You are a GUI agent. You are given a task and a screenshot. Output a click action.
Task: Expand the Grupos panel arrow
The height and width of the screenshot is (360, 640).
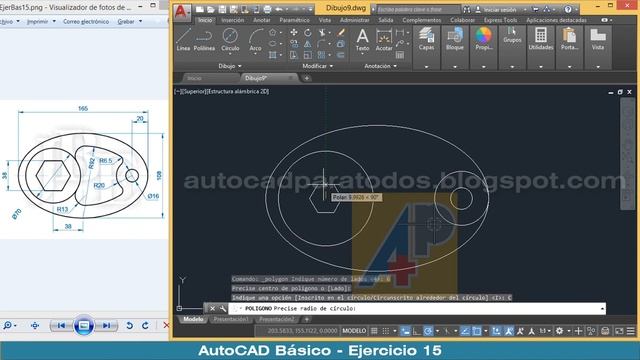click(x=512, y=67)
